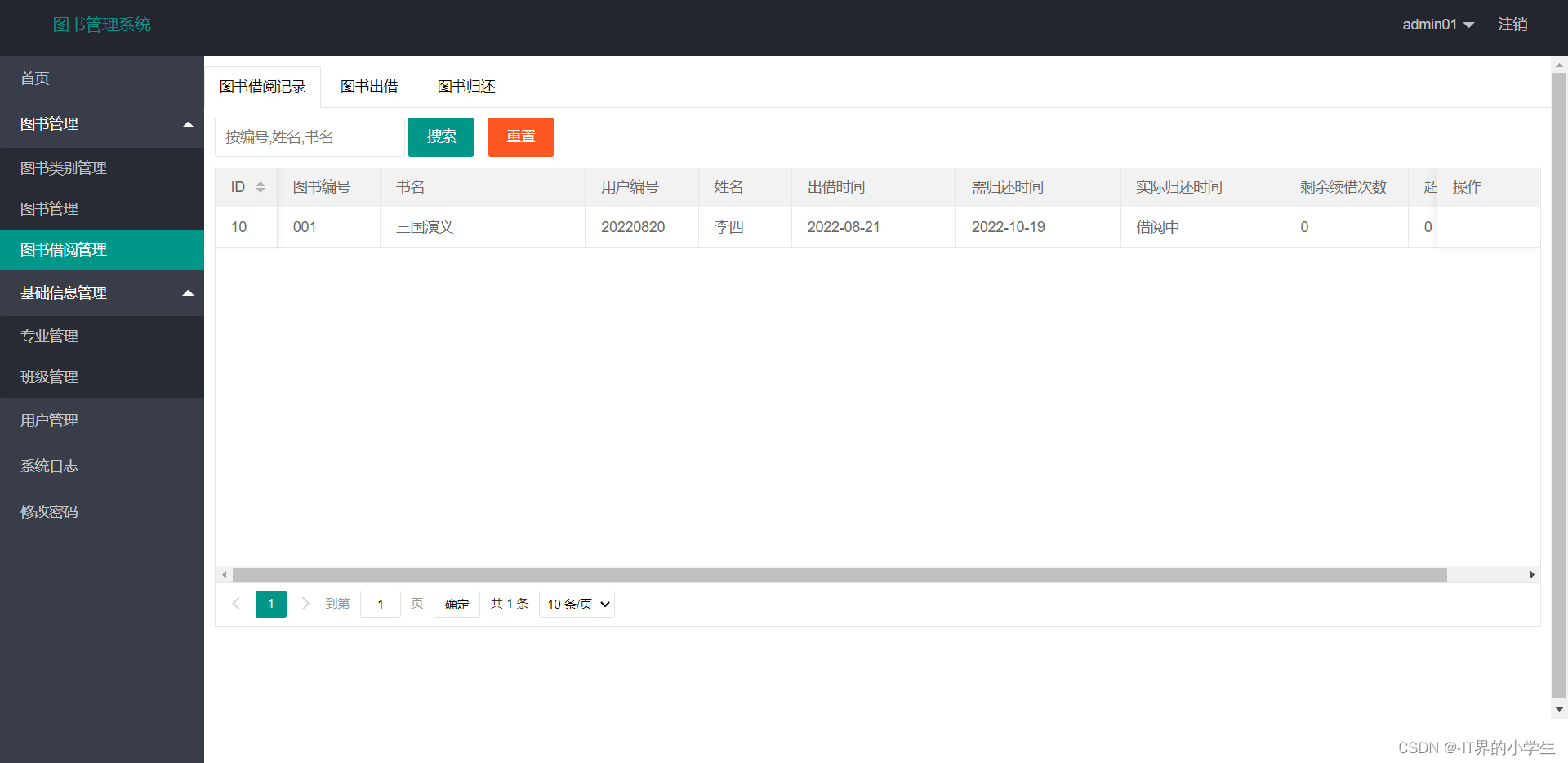Screen dimensions: 1568x763
Task: Click the ID column sort arrows
Action: point(262,187)
